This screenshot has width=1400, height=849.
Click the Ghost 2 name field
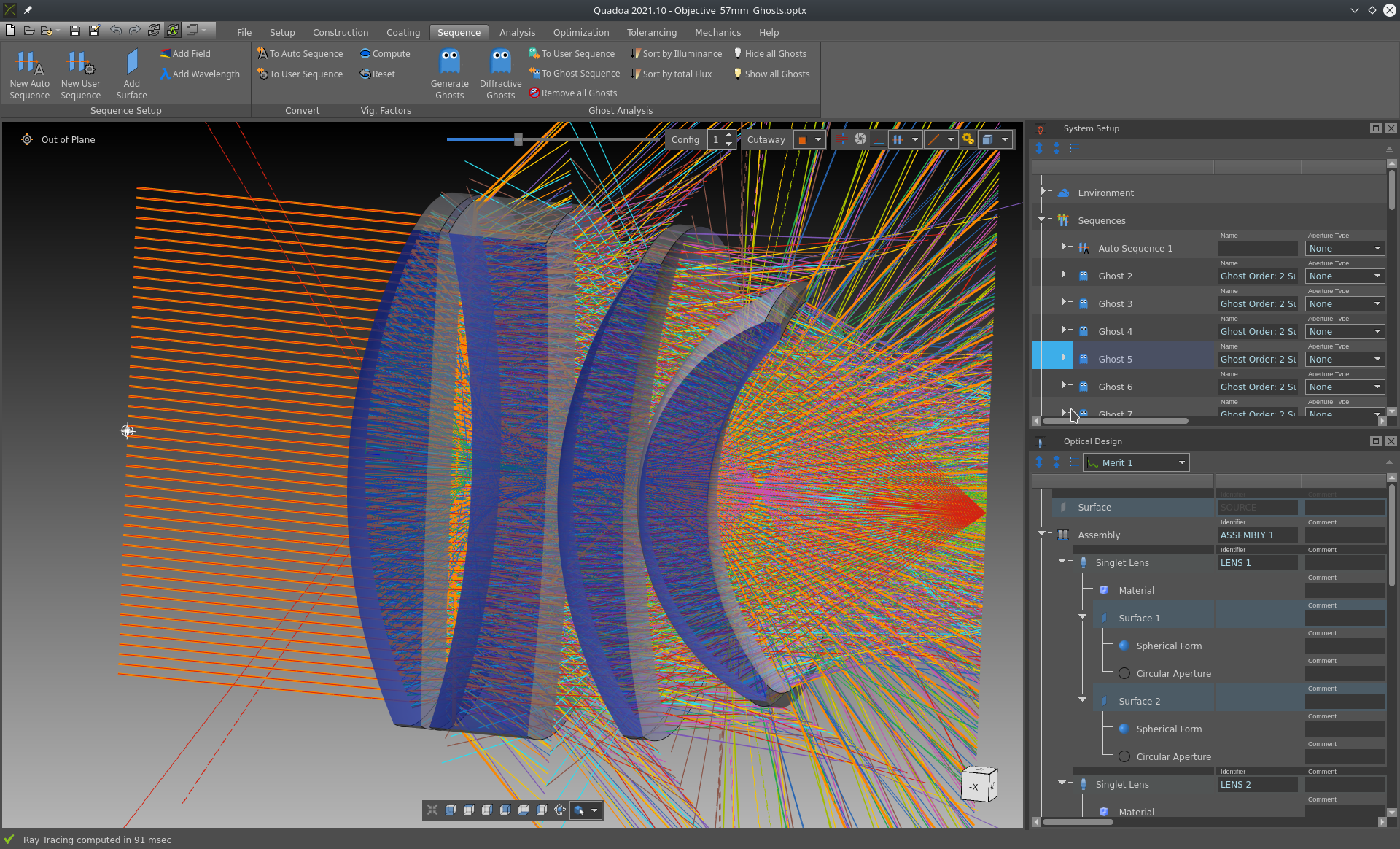tap(1258, 276)
